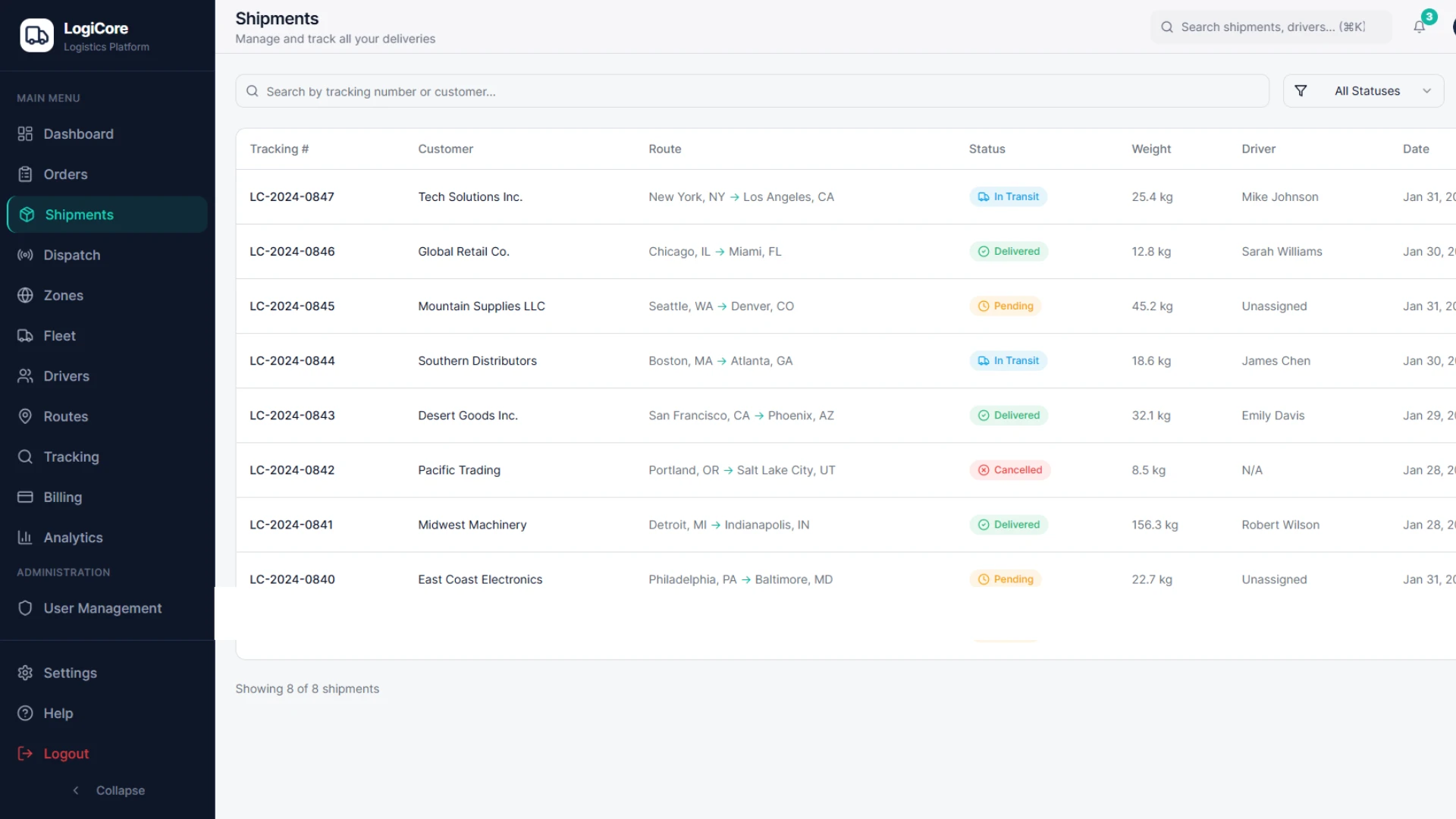Open the Dashboard menu item
The width and height of the screenshot is (1456, 819).
107,134
